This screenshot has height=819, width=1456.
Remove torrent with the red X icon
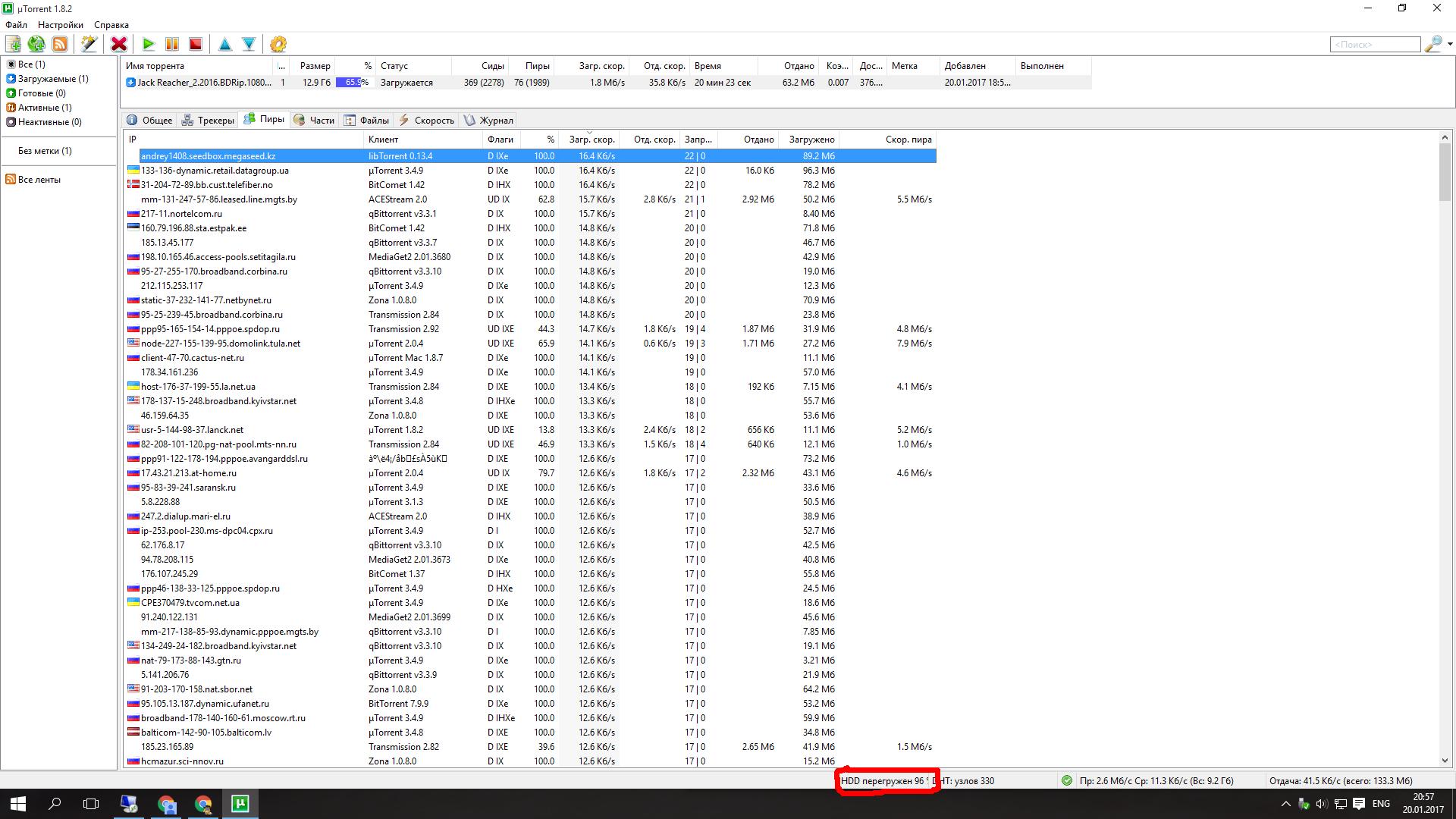tap(119, 44)
